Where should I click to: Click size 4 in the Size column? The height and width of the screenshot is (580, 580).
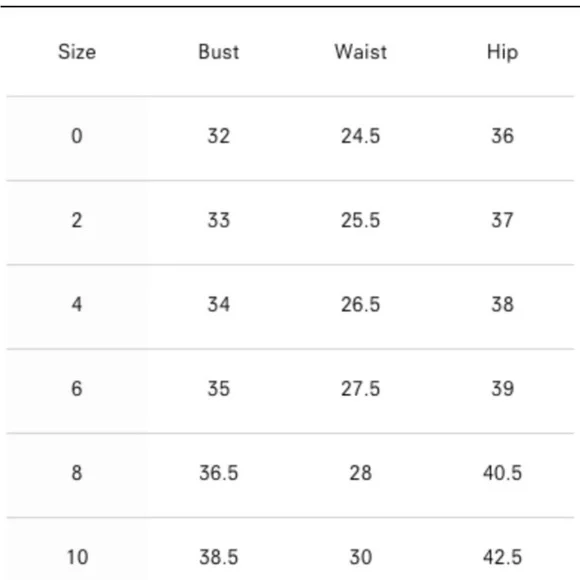click(x=77, y=304)
